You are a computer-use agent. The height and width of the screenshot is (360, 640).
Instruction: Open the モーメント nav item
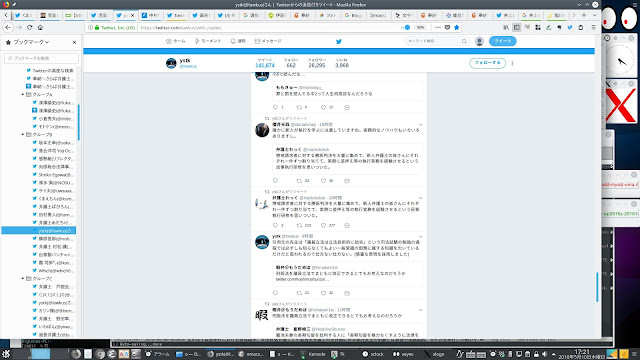point(208,41)
